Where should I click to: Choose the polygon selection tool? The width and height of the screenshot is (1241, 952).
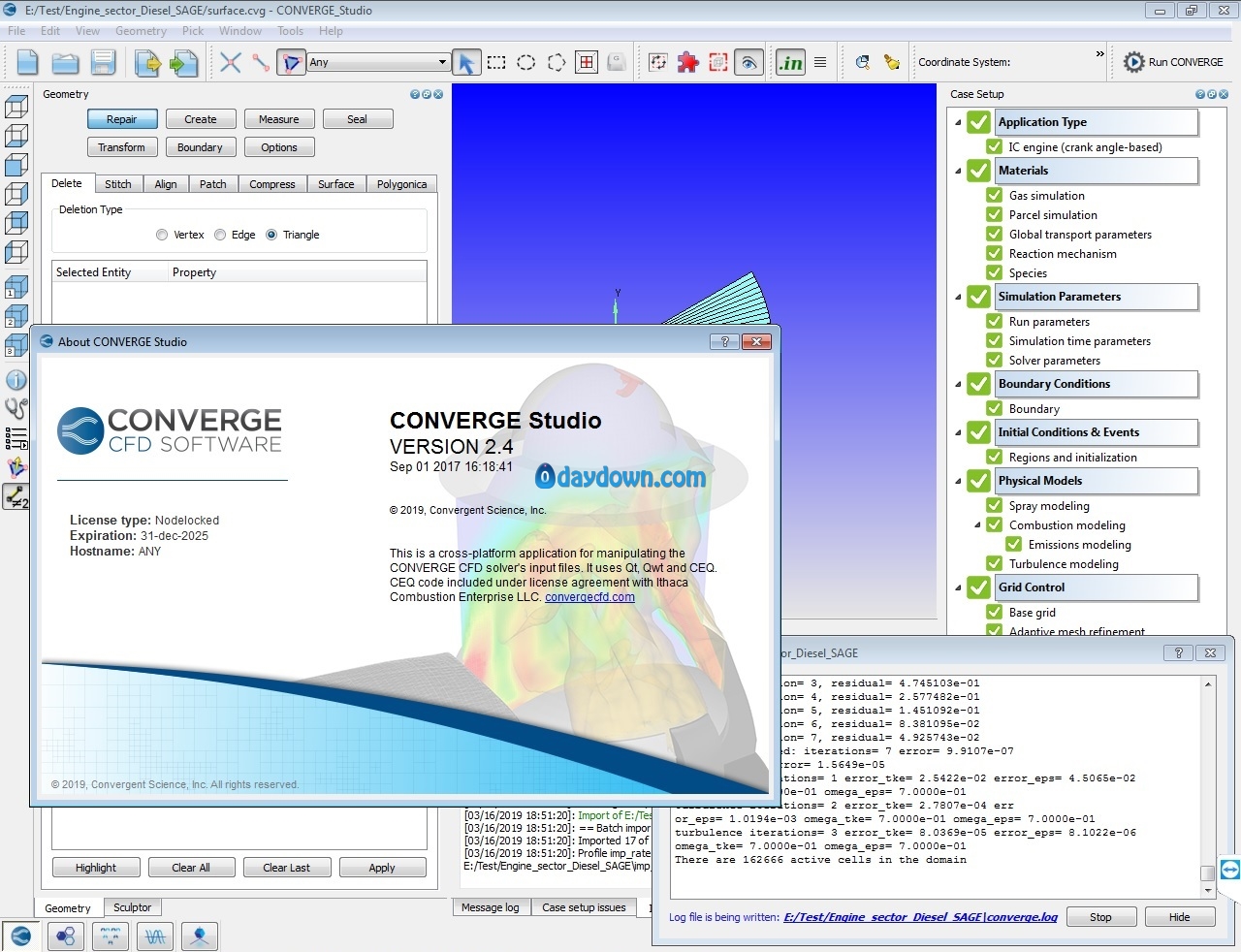(557, 63)
